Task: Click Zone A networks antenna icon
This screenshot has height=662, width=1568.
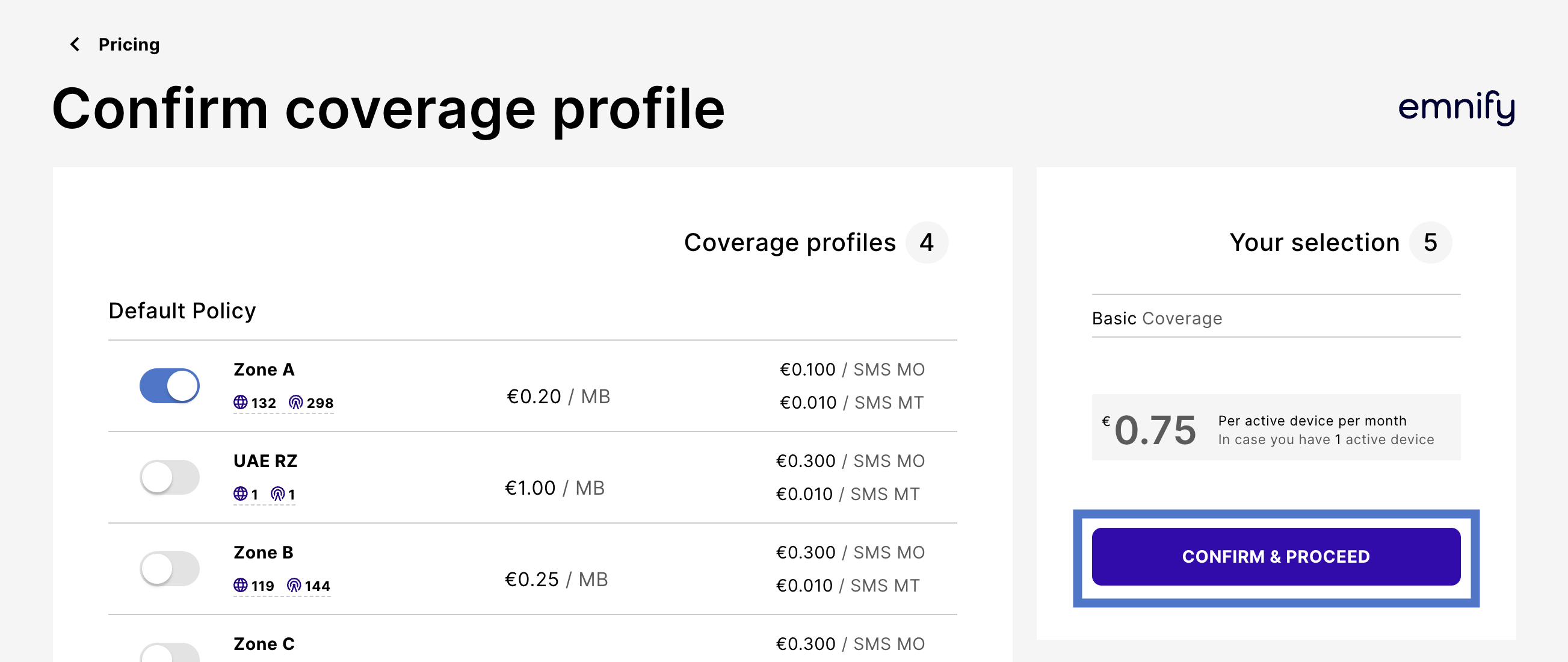Action: click(x=296, y=403)
